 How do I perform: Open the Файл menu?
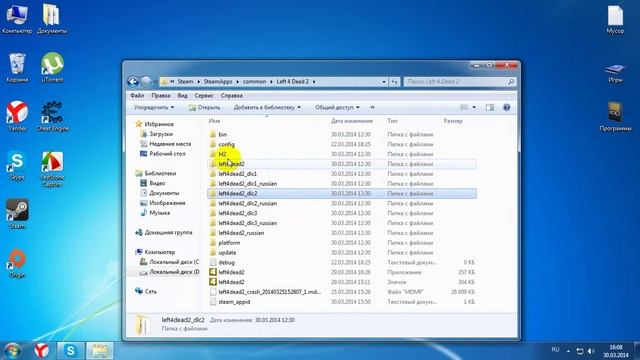(137, 96)
